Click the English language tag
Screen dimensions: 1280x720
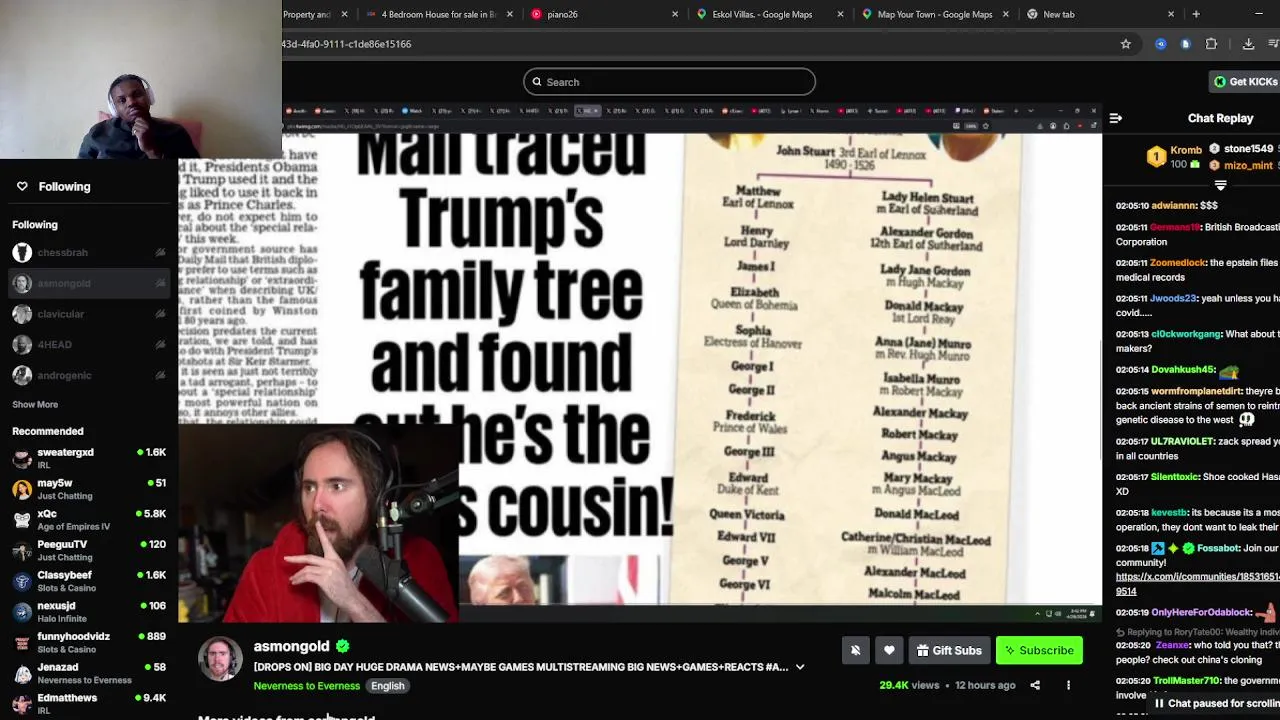point(388,686)
